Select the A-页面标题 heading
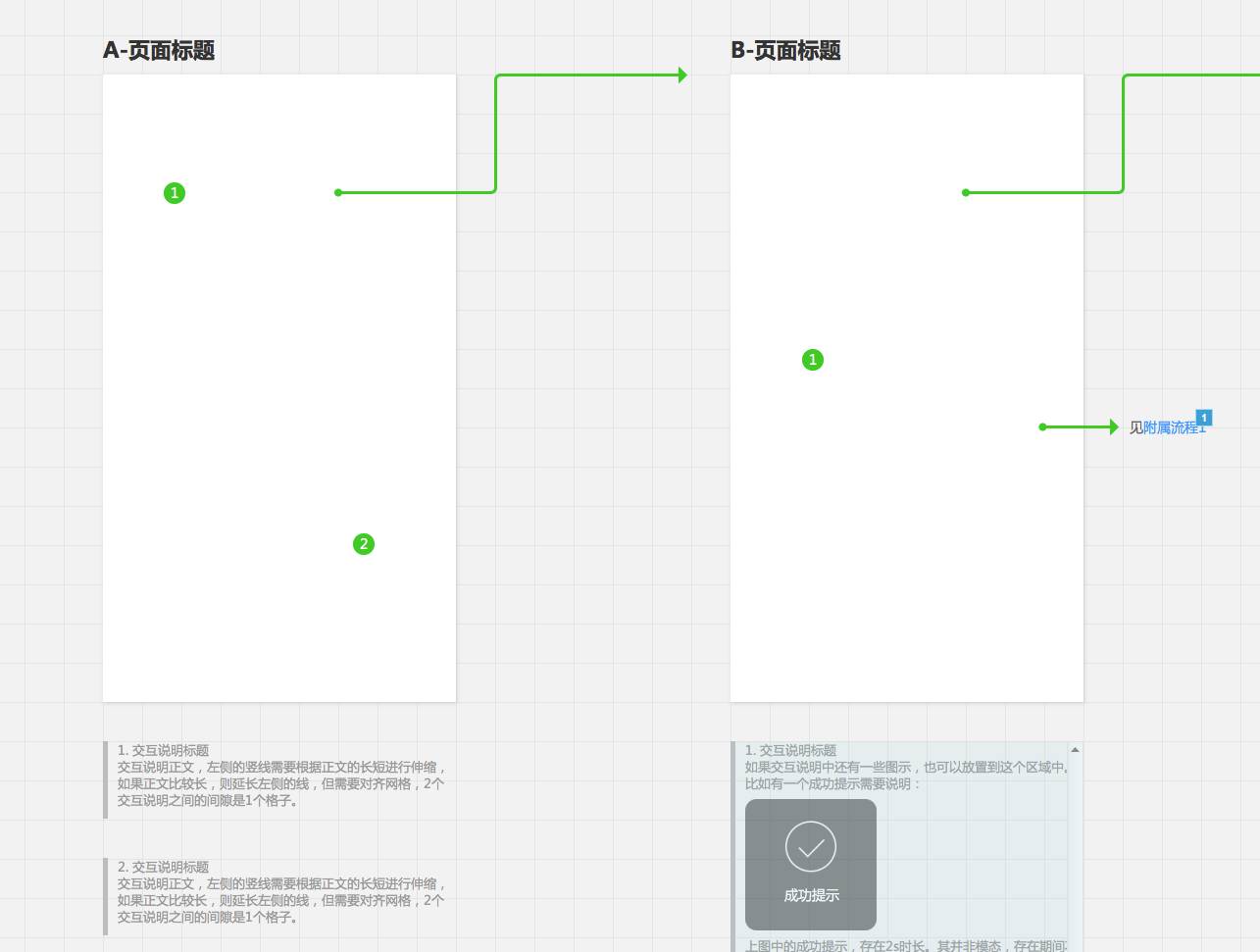 (159, 51)
